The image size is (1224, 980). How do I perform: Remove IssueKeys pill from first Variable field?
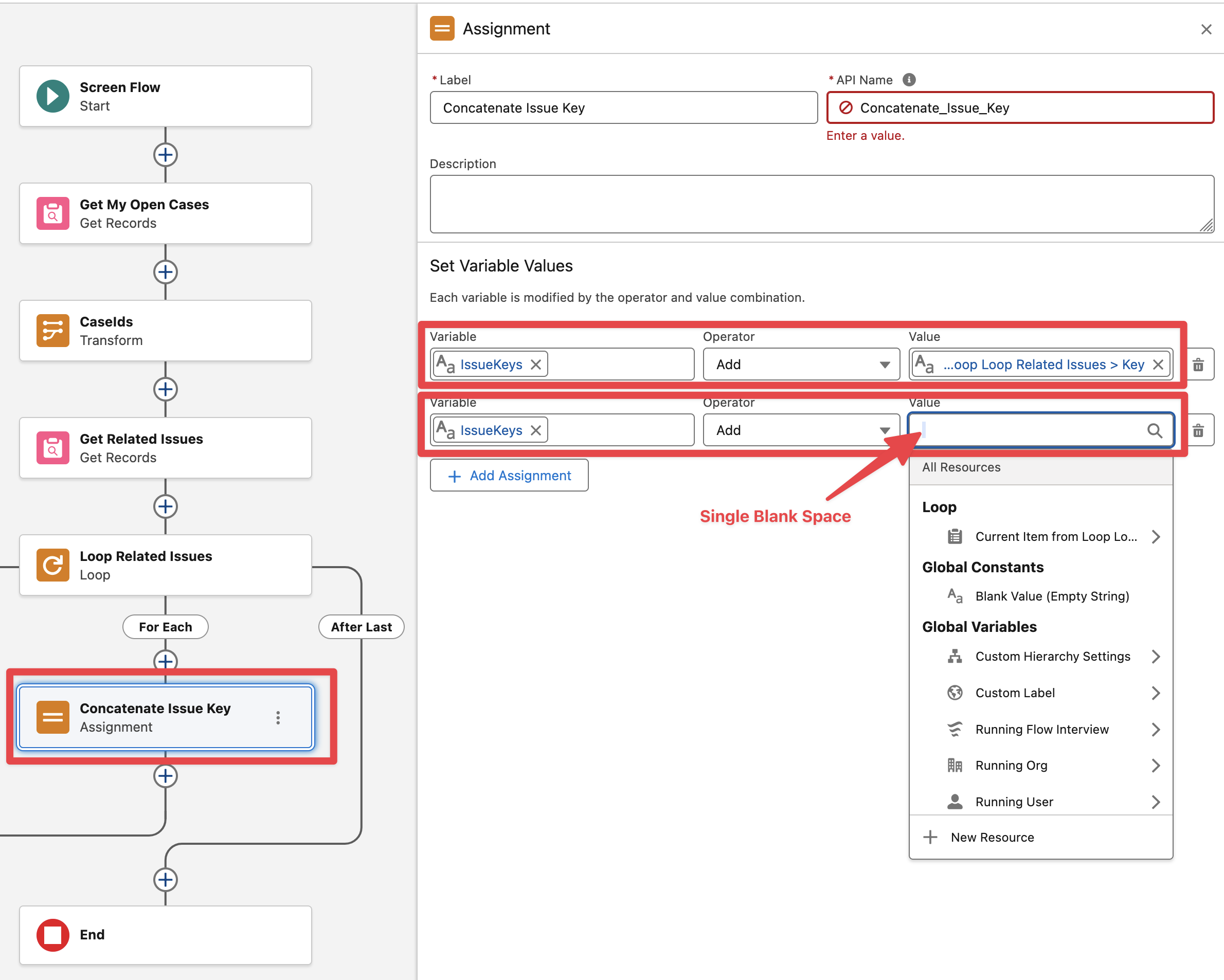coord(535,365)
